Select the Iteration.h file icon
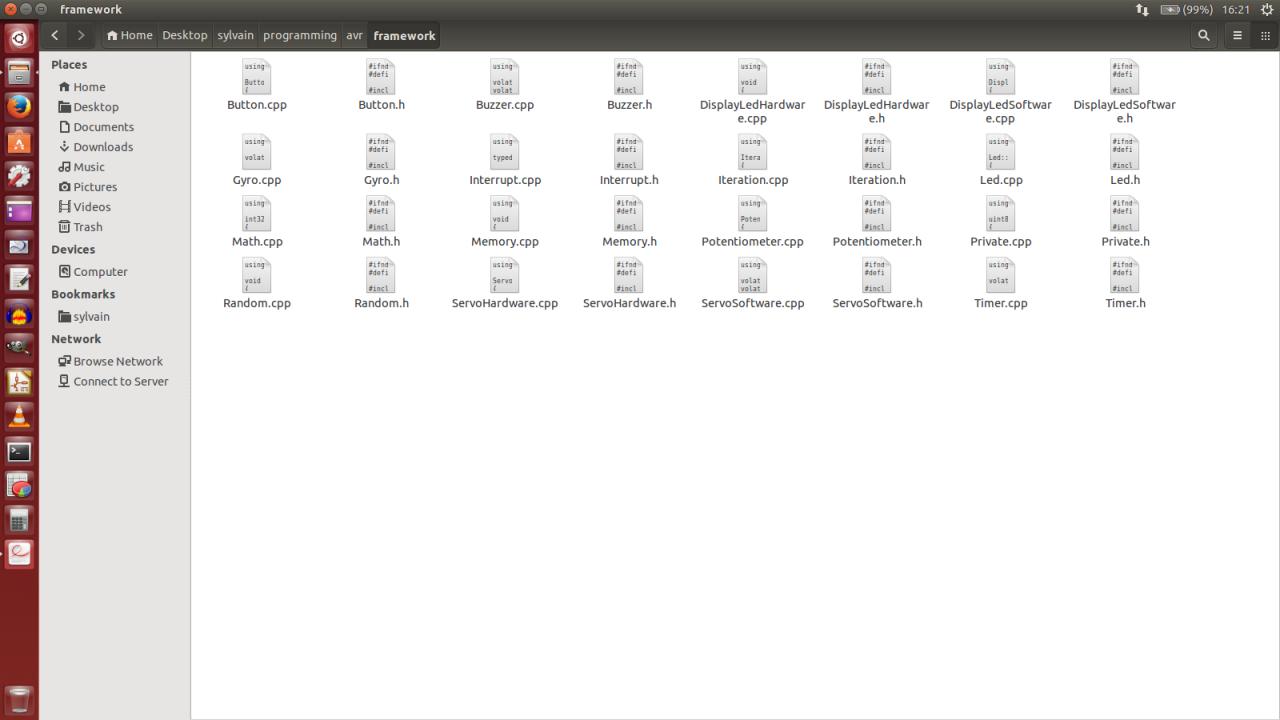This screenshot has width=1280, height=720. coord(877,153)
